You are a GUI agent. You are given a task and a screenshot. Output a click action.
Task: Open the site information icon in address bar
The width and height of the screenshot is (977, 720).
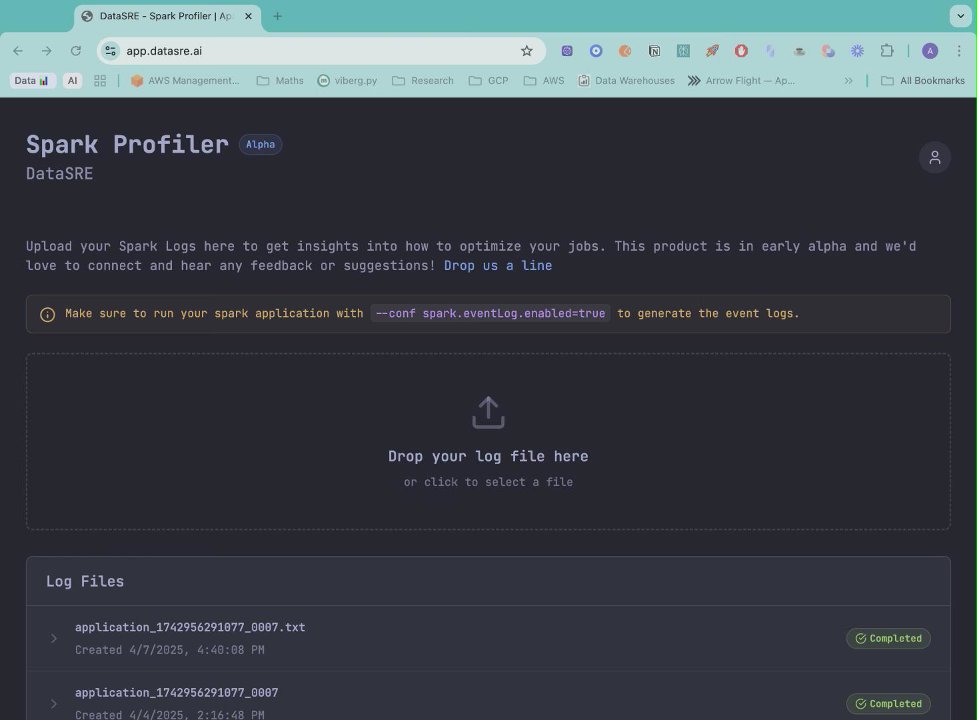[110, 51]
